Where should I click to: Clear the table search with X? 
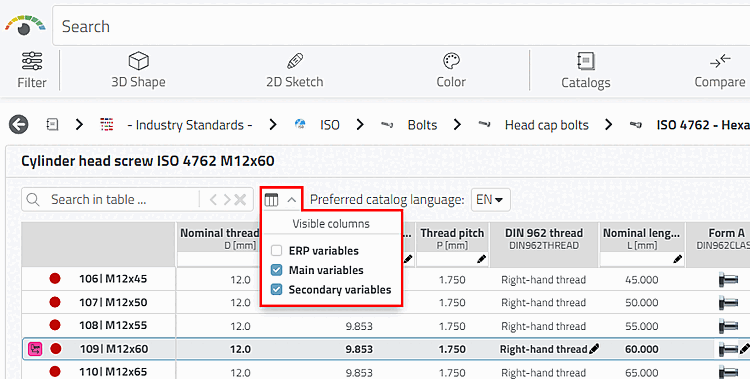pyautogui.click(x=240, y=200)
